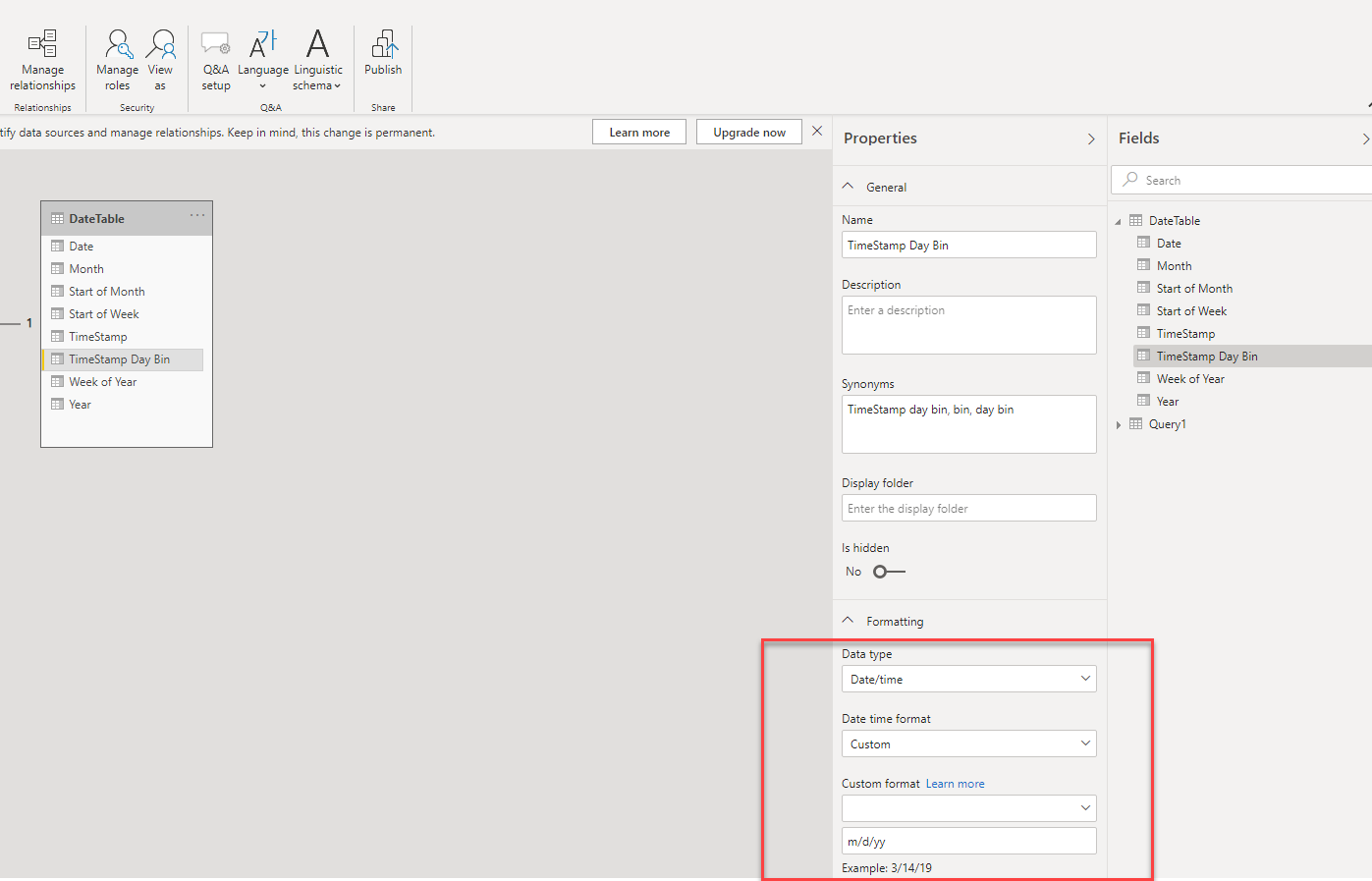Open Q&A setup

pos(216,60)
